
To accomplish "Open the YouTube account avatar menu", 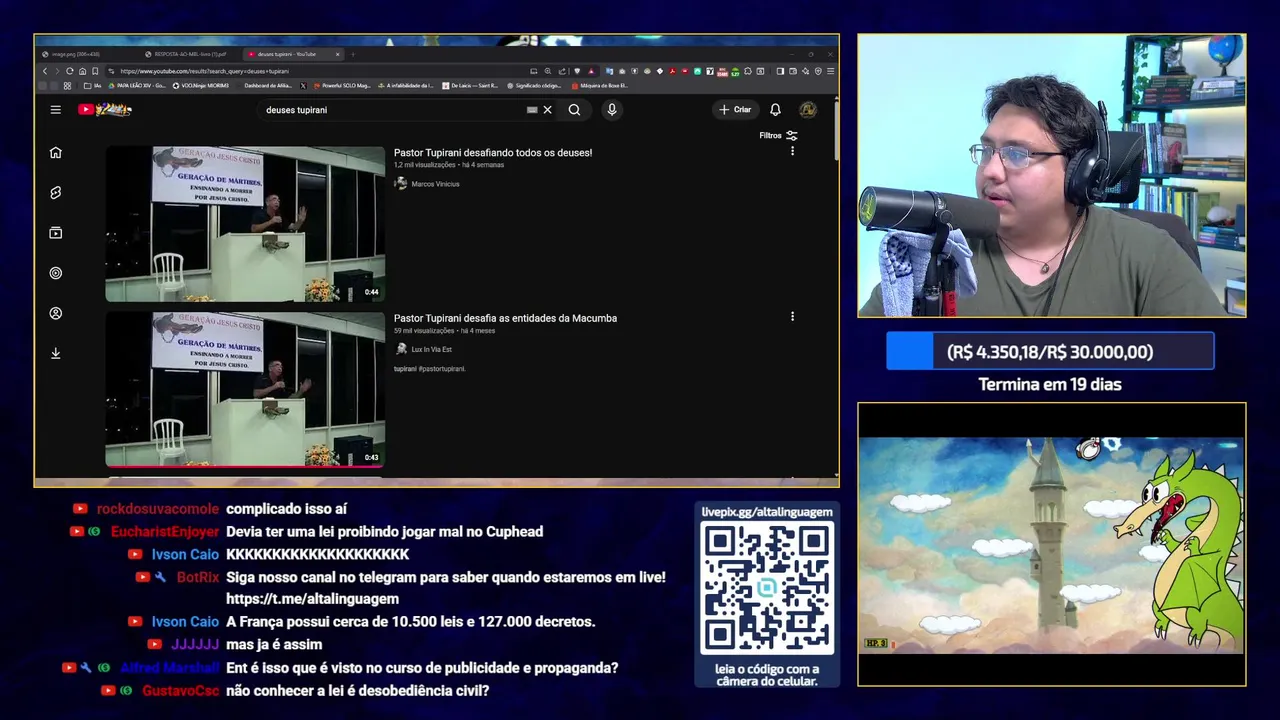I will tap(808, 110).
